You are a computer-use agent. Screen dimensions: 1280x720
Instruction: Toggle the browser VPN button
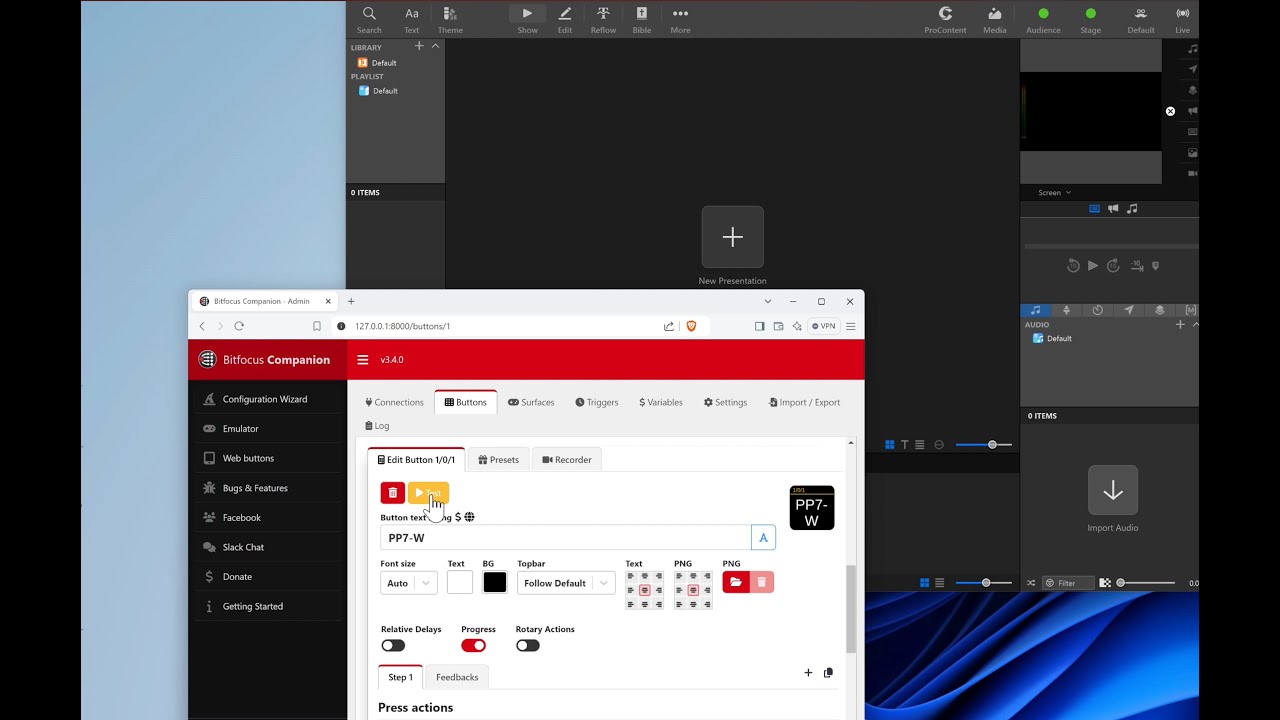(x=823, y=326)
